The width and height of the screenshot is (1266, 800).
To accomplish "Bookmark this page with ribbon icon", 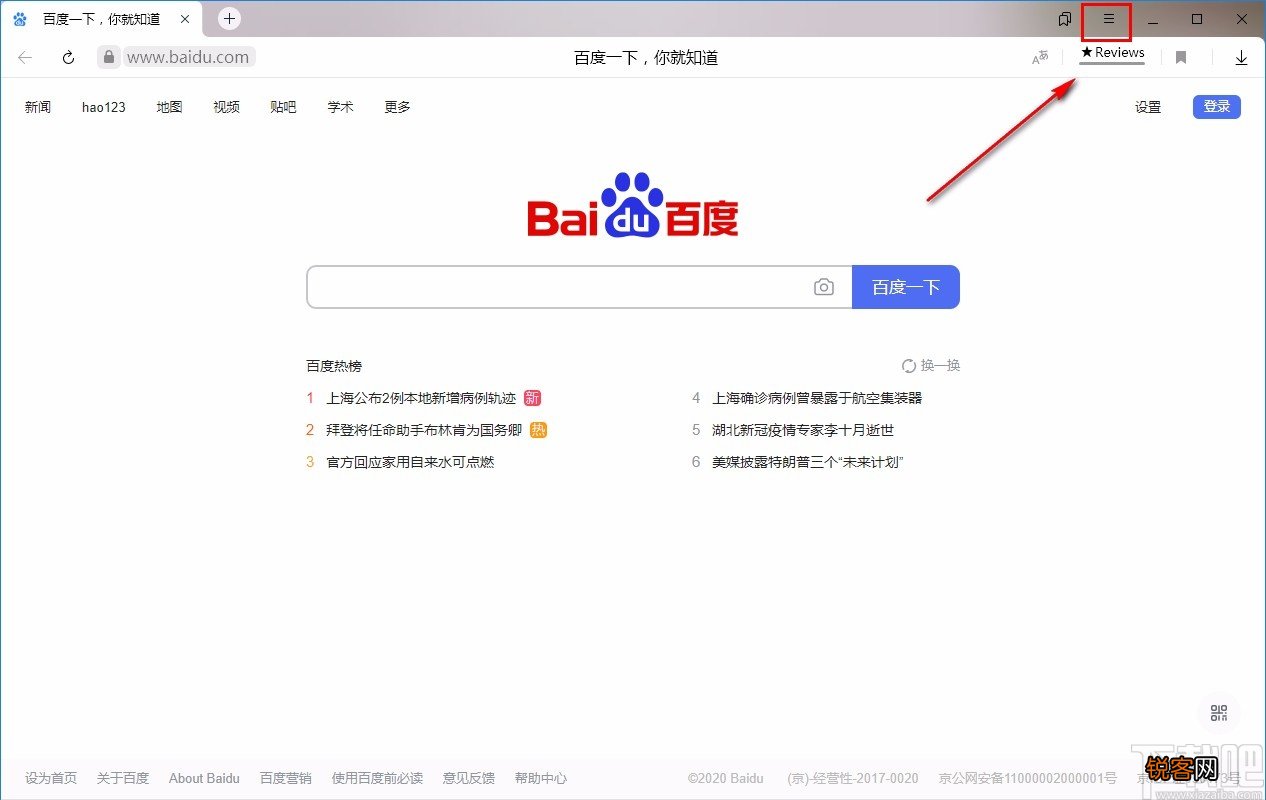I will pos(1181,58).
